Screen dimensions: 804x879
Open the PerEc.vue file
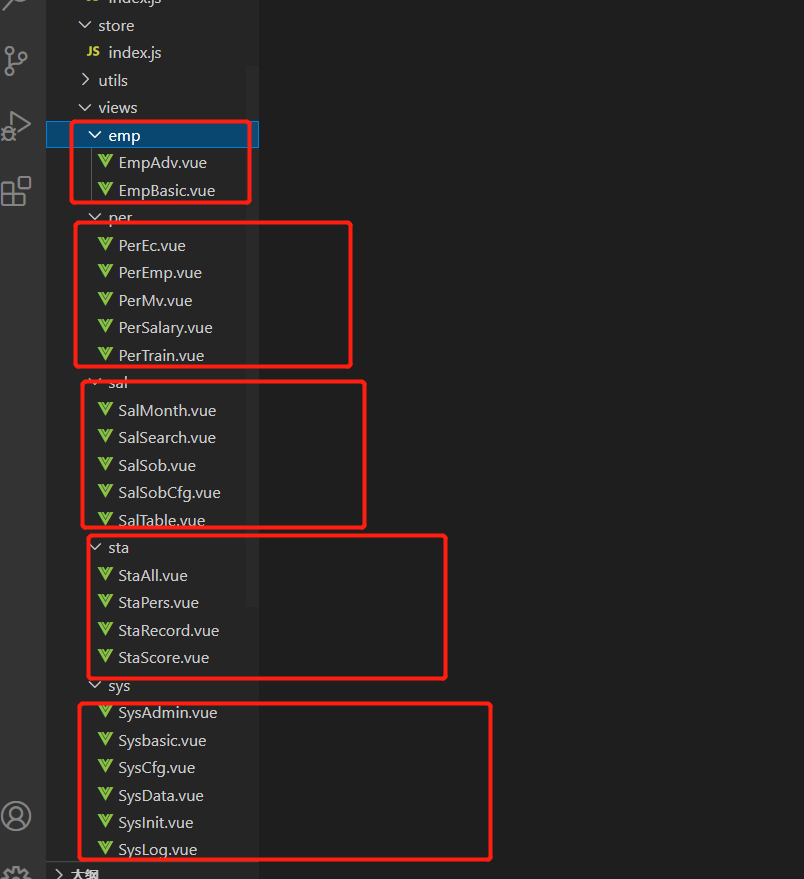coord(152,246)
